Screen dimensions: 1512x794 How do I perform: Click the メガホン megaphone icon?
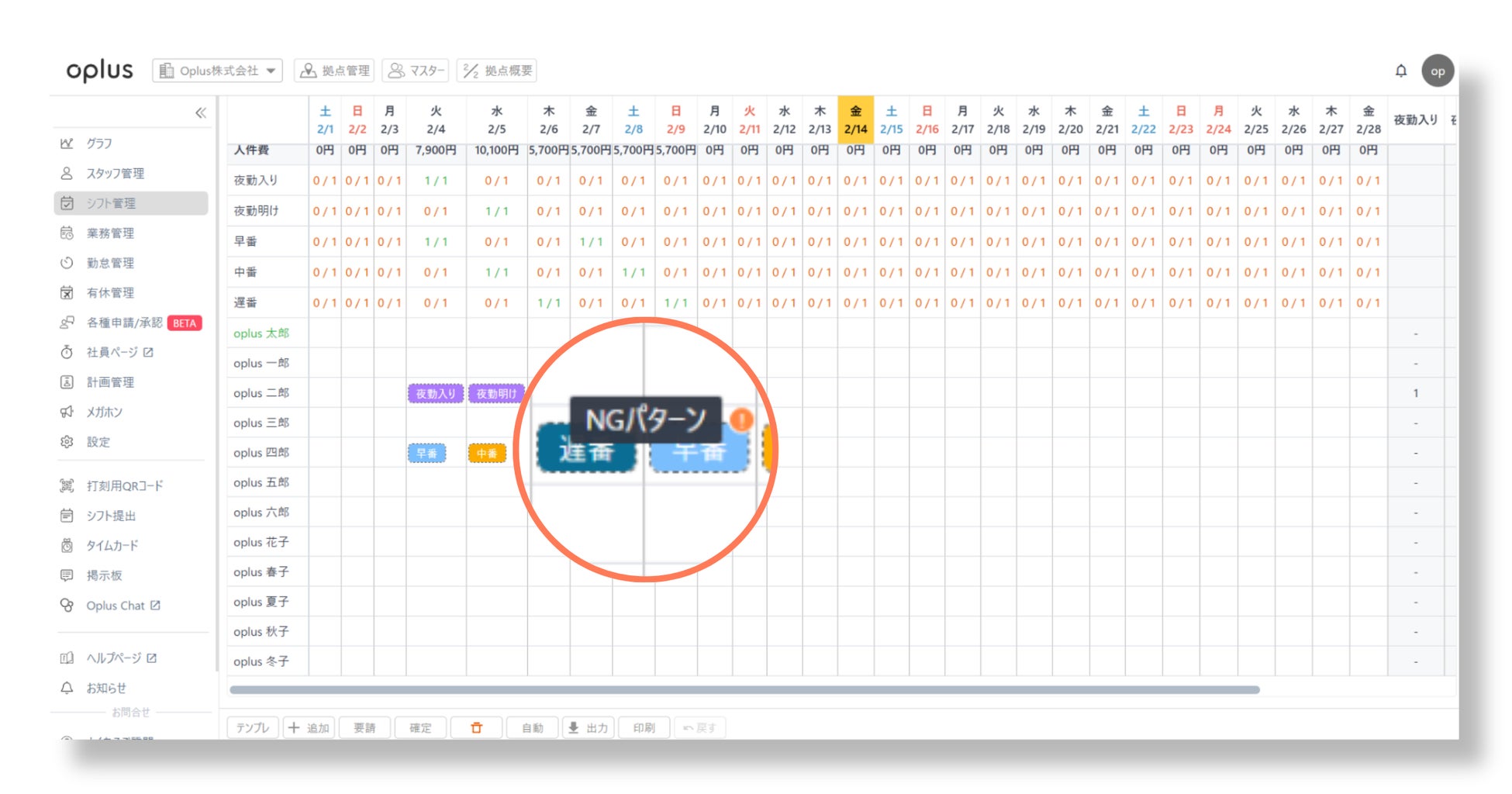pyautogui.click(x=67, y=412)
